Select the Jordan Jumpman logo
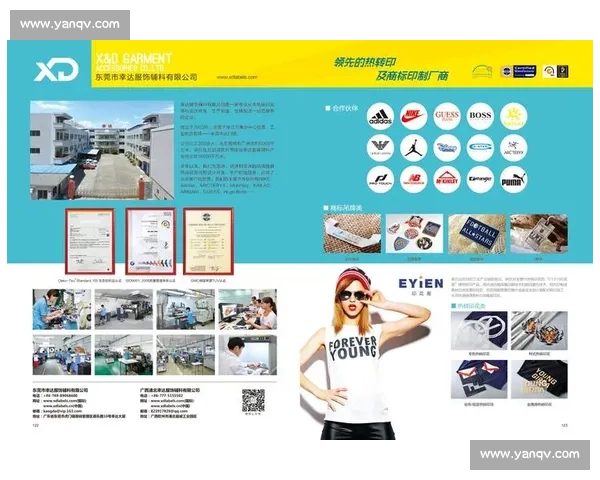This screenshot has width=600, height=480. pos(413,148)
